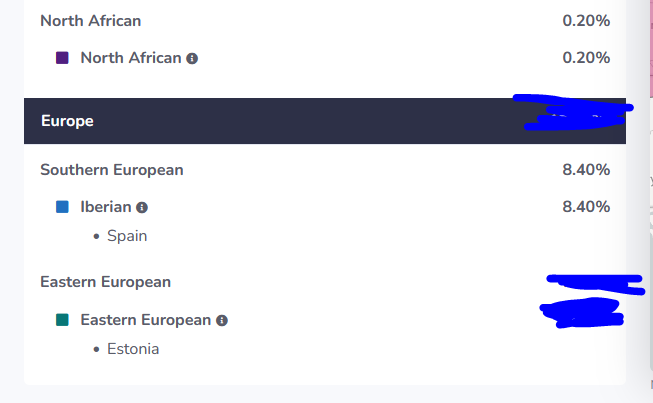Click the purple North African color square
653x403 pixels.
click(62, 57)
